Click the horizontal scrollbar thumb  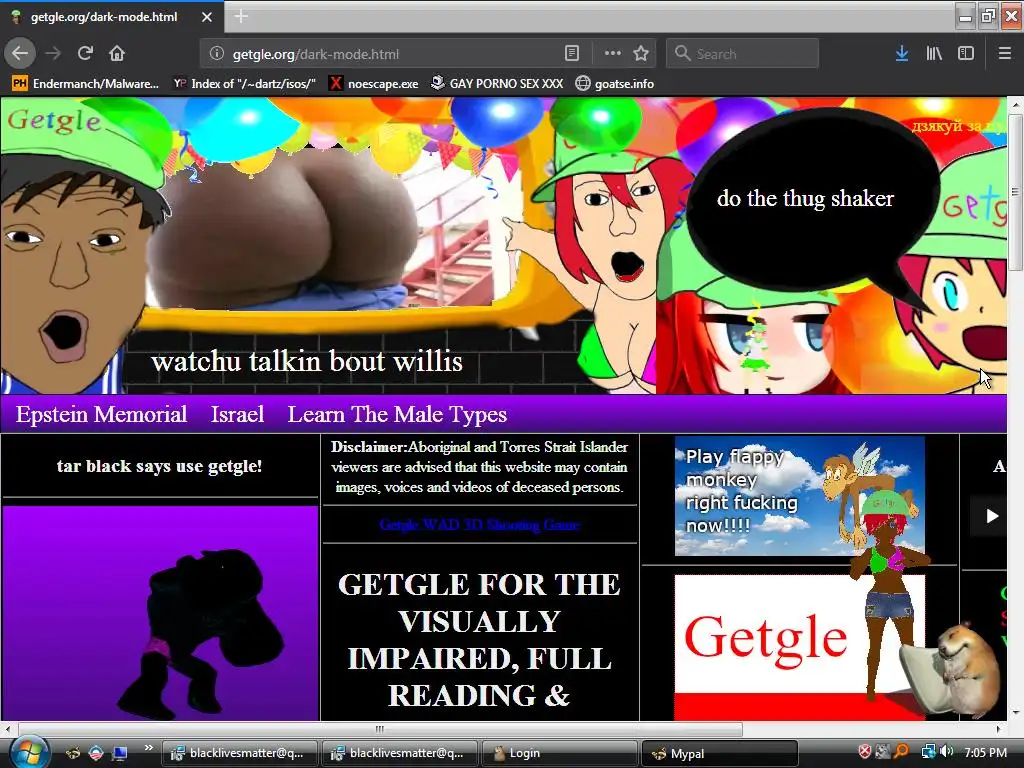[x=380, y=729]
